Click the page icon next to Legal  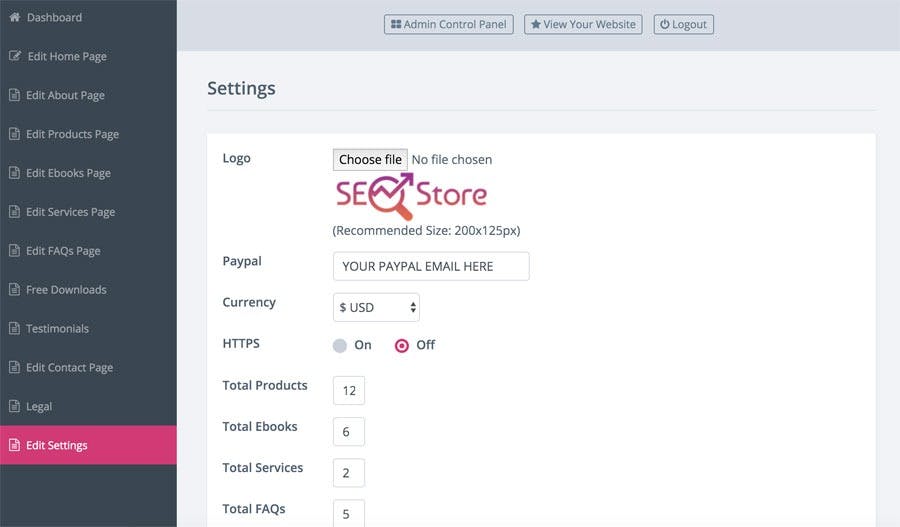pos(14,407)
